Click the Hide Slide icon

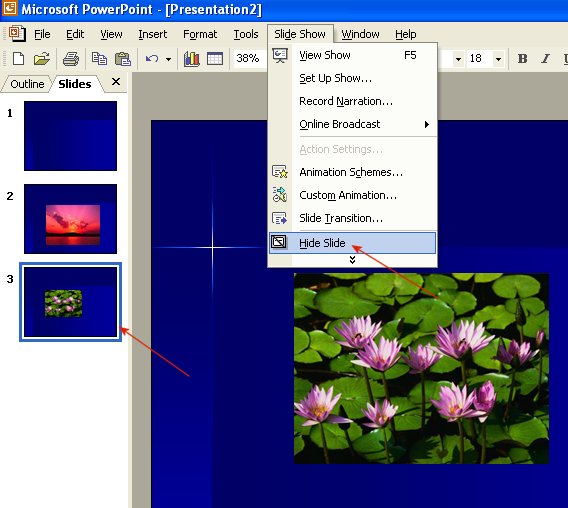click(x=279, y=242)
